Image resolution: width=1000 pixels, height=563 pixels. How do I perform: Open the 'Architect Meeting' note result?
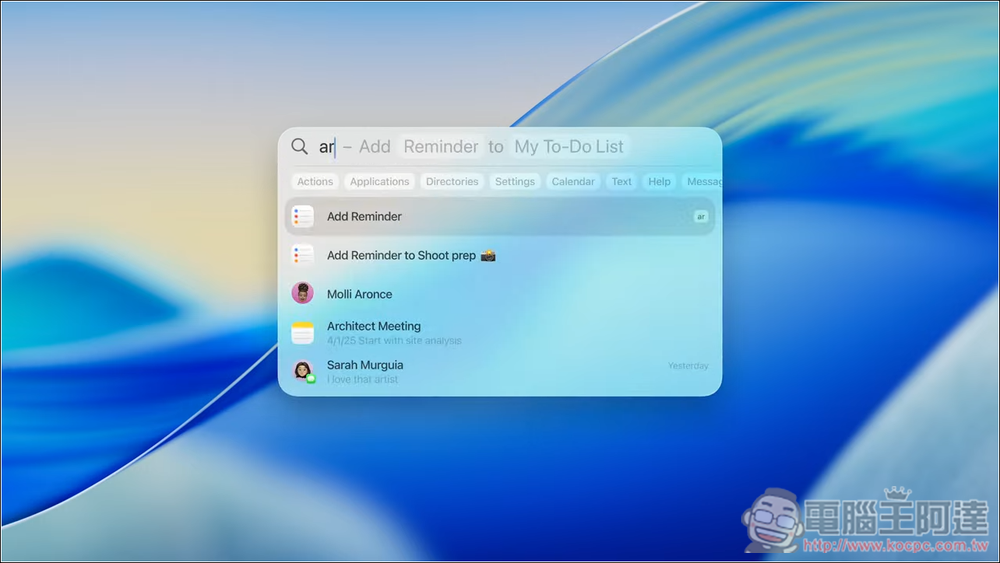pos(500,333)
